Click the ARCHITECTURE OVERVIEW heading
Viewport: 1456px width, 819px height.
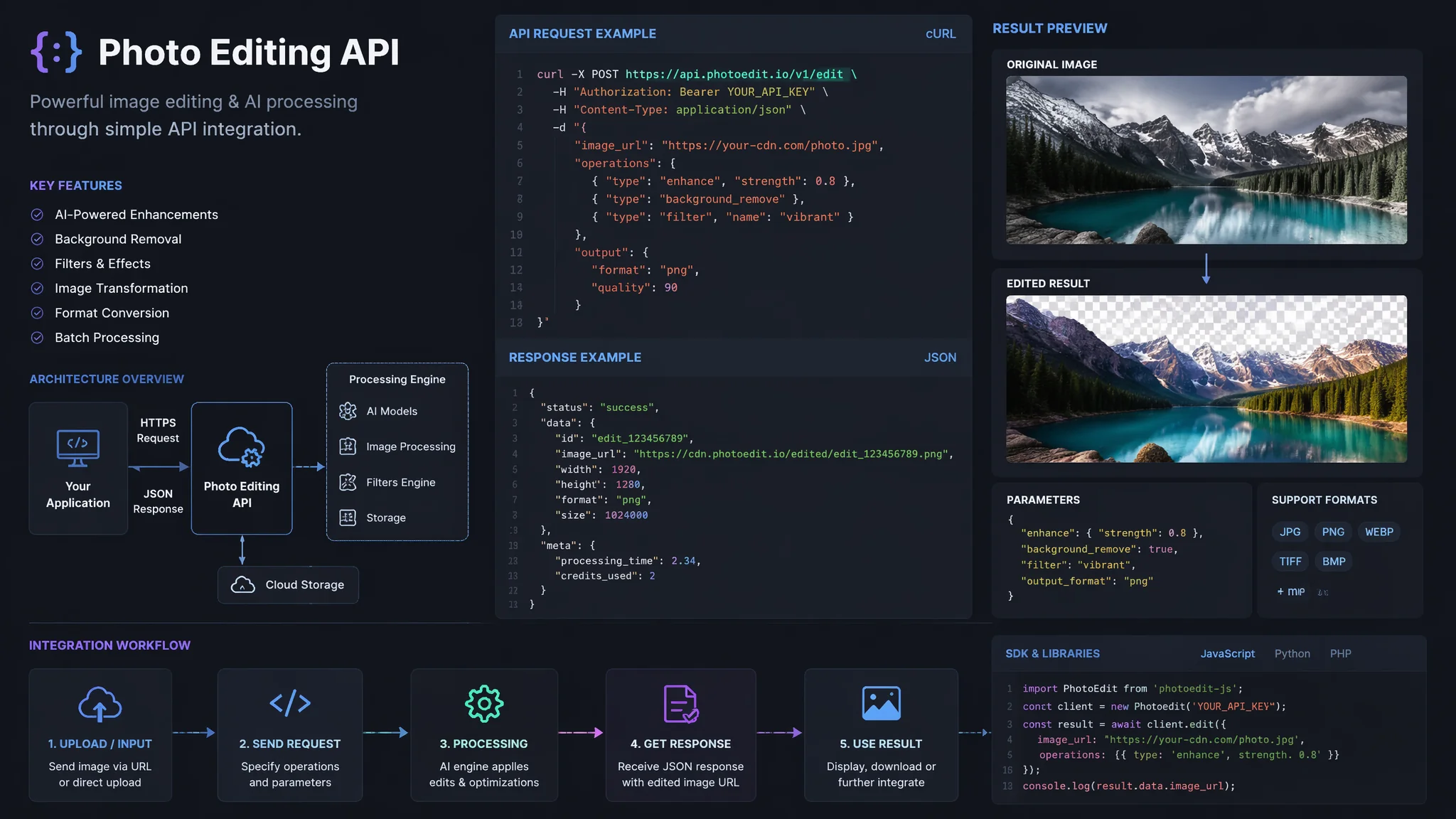pyautogui.click(x=107, y=379)
